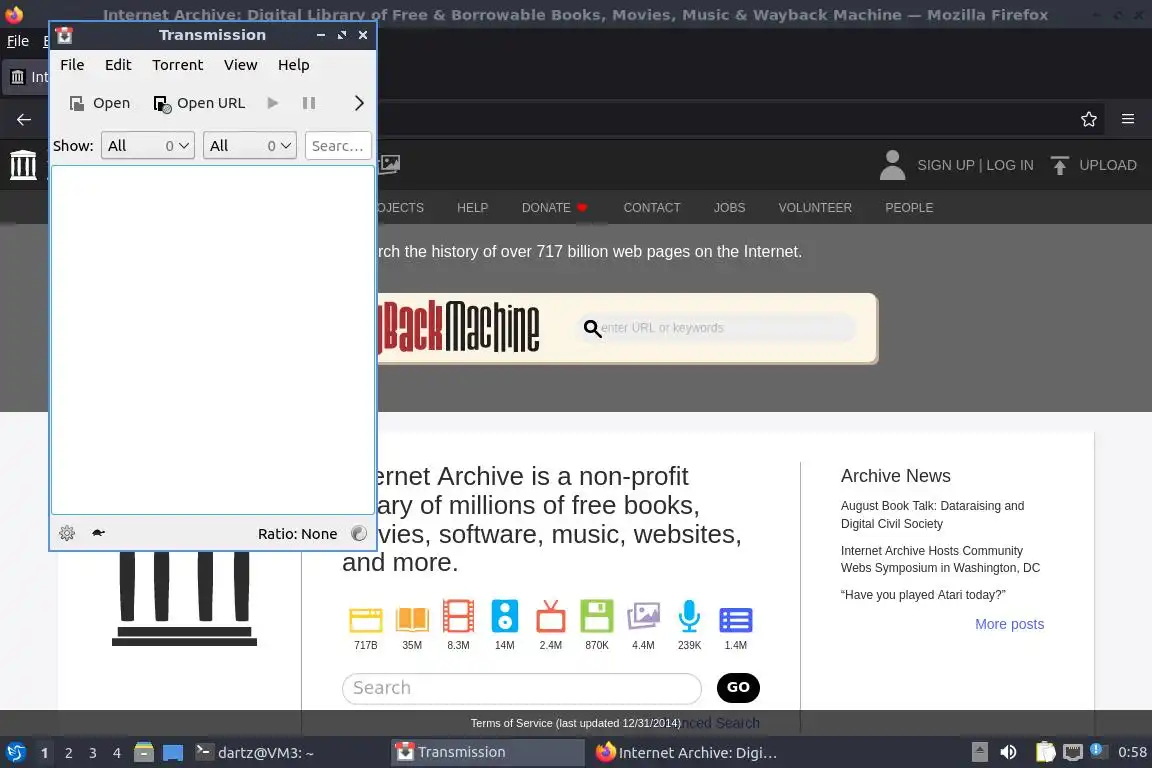Click the Transmission window title icon
The width and height of the screenshot is (1152, 768).
65,35
